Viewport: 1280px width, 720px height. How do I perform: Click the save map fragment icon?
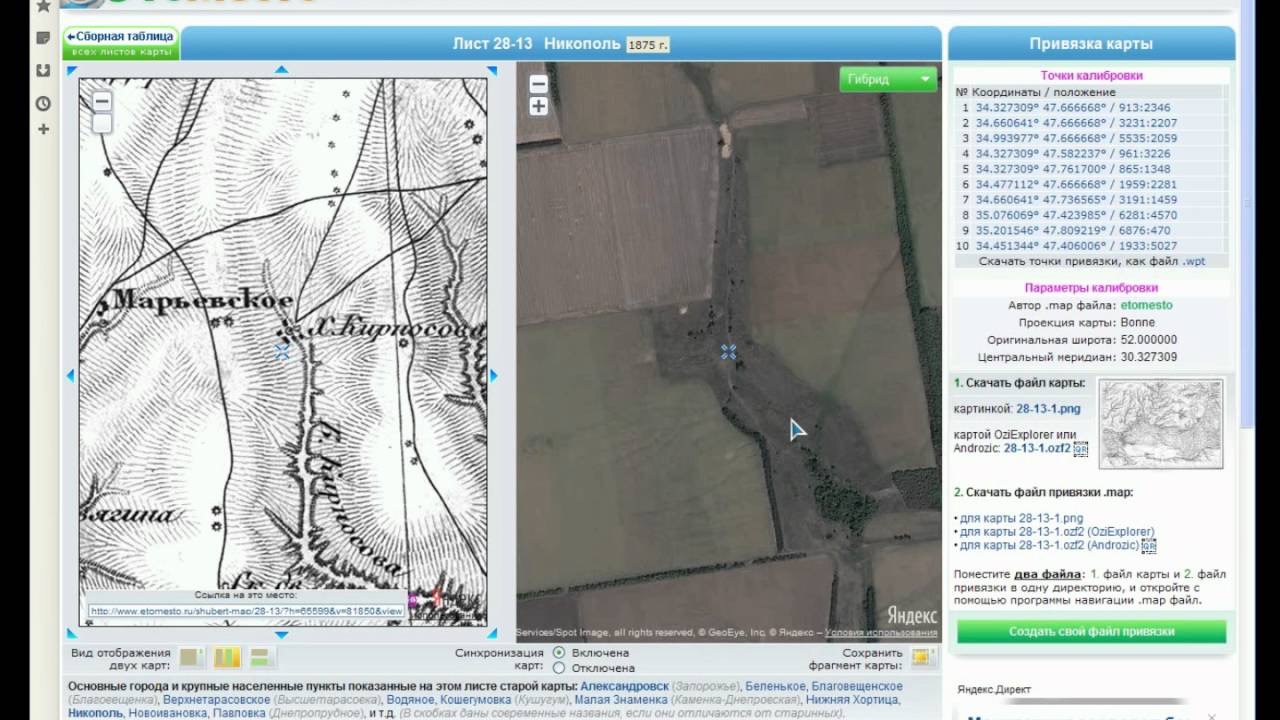921,657
